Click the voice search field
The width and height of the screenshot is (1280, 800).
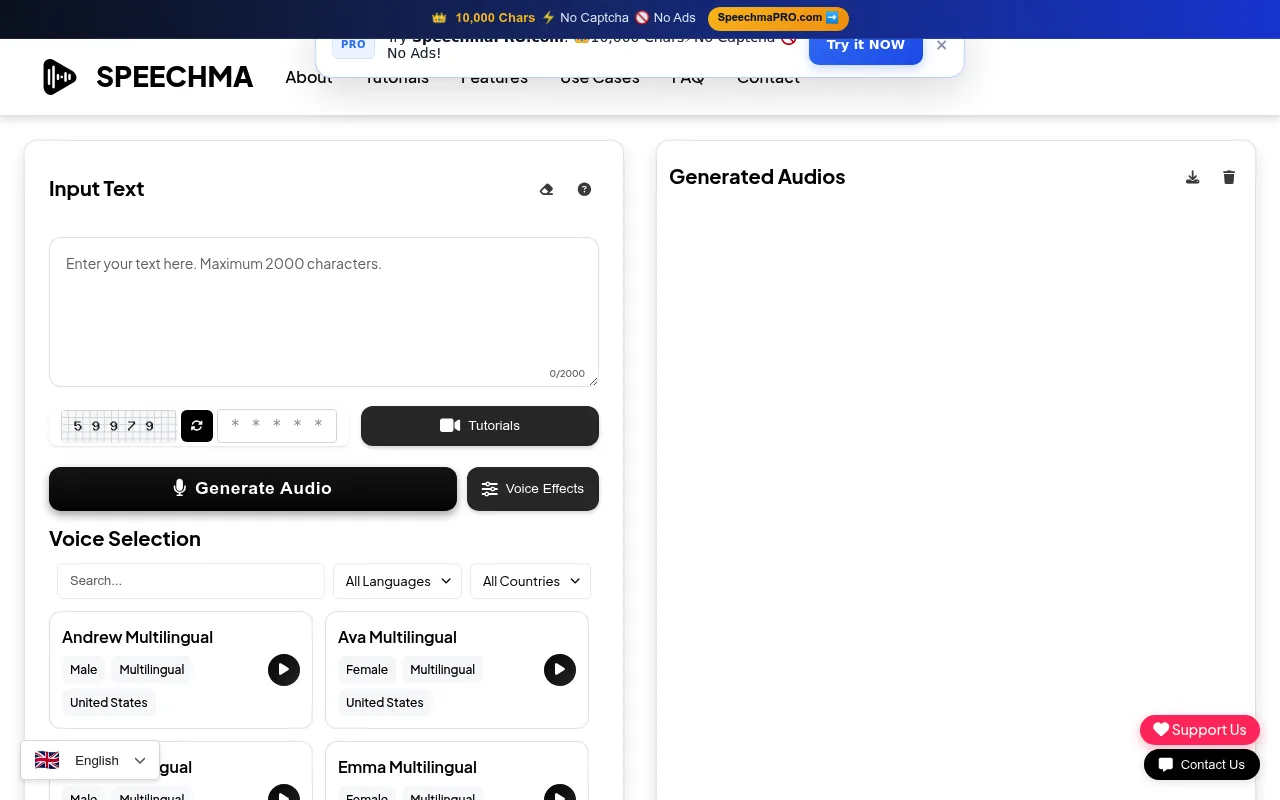tap(191, 581)
